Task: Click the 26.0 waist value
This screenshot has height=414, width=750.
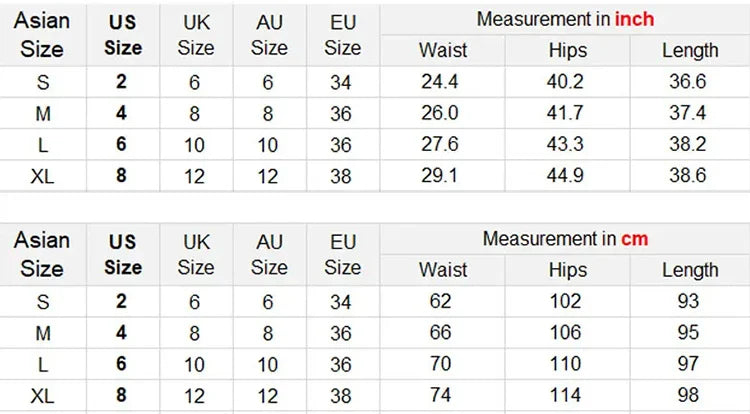Action: [442, 114]
